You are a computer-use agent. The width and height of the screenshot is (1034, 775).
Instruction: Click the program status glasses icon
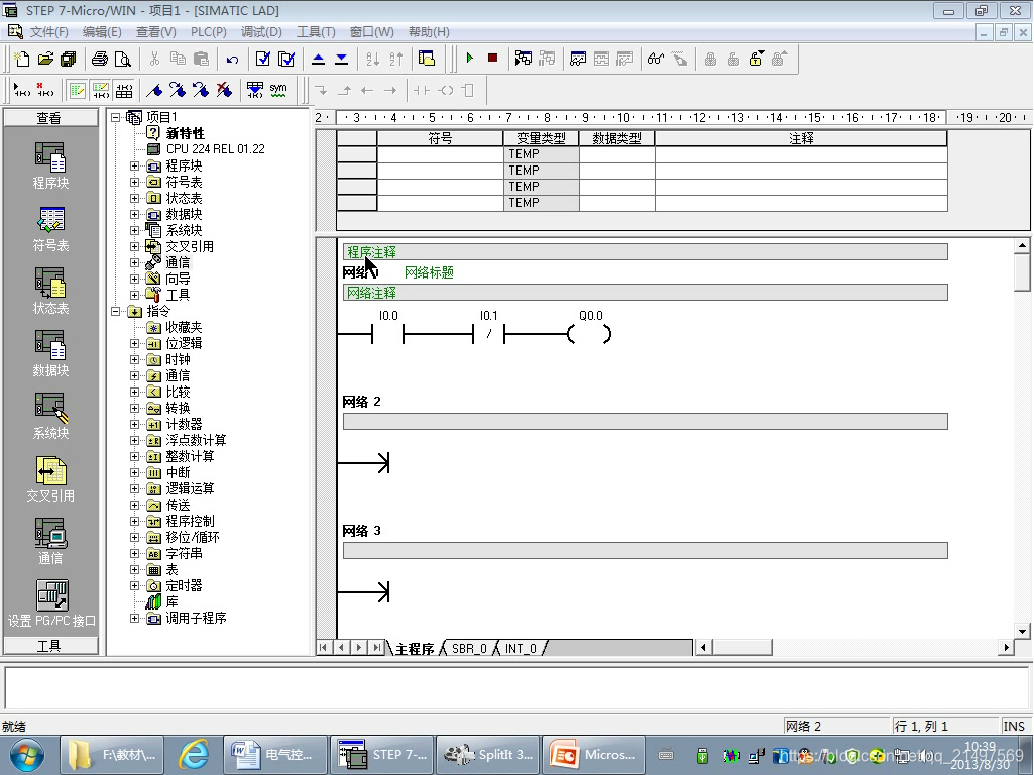655,59
